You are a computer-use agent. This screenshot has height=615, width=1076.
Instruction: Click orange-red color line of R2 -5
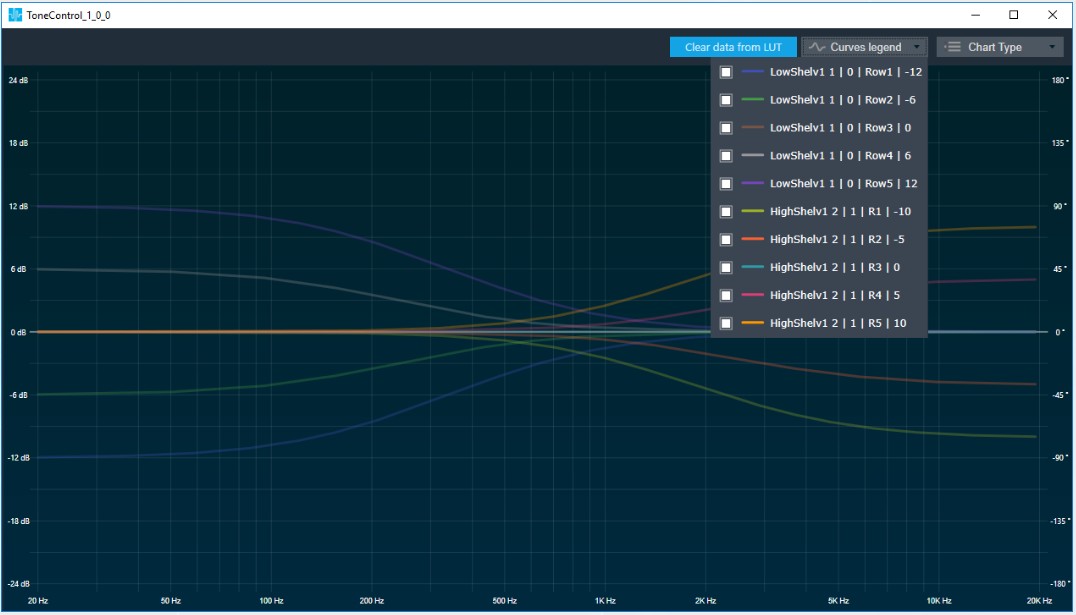753,239
